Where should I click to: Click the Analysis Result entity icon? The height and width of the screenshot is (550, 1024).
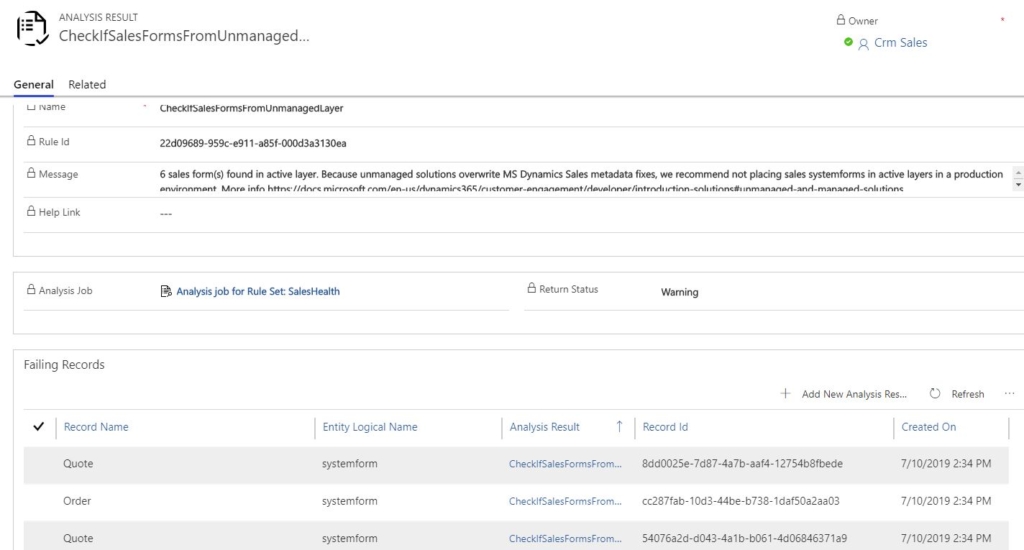[34, 27]
